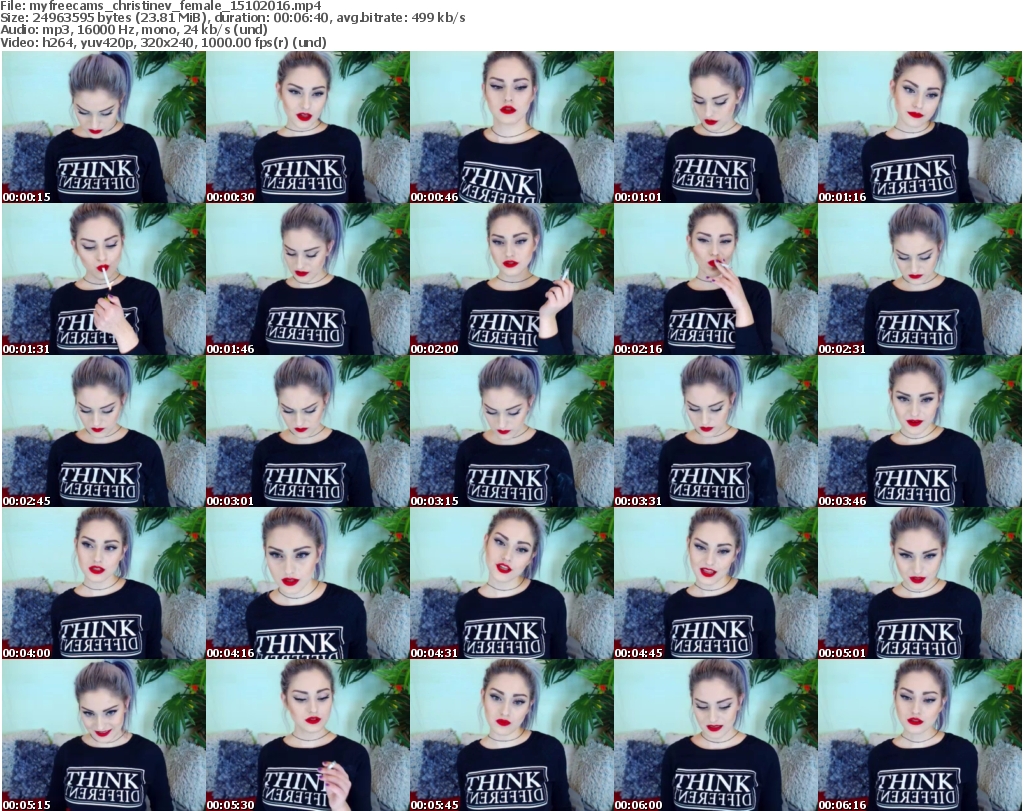
Task: Open the thumbnail timestamped 00:05:01
Action: (x=919, y=583)
